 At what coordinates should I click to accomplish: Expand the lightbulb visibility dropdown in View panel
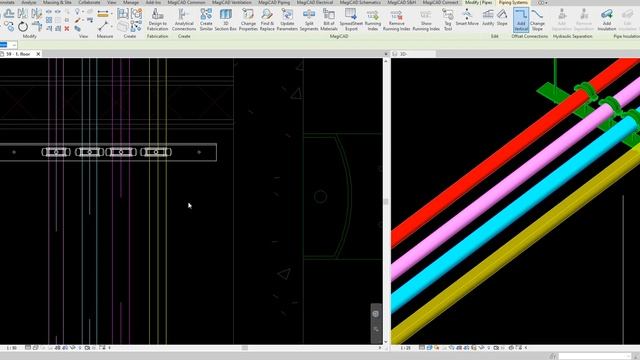(82, 12)
